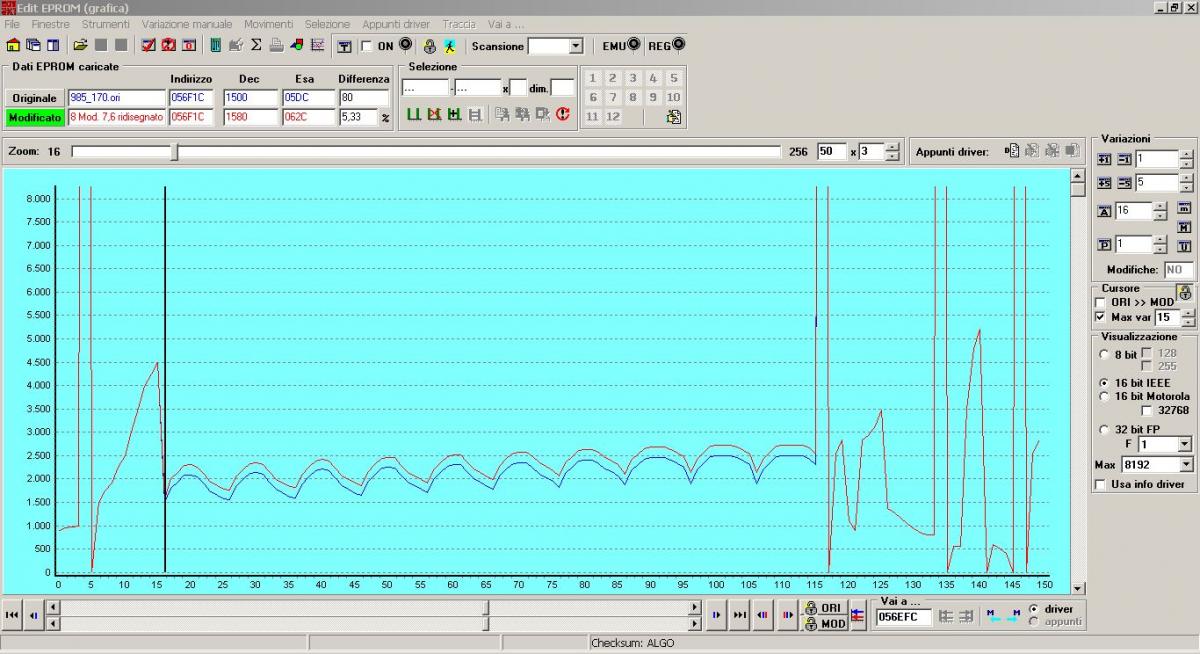Open the Appunti driver menu
The width and height of the screenshot is (1200, 654).
396,24
